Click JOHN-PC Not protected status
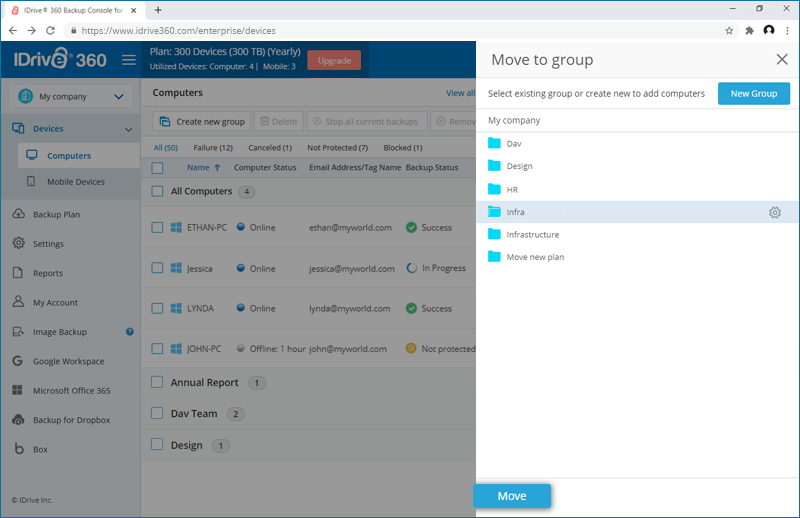Image resolution: width=800 pixels, height=518 pixels. click(440, 349)
